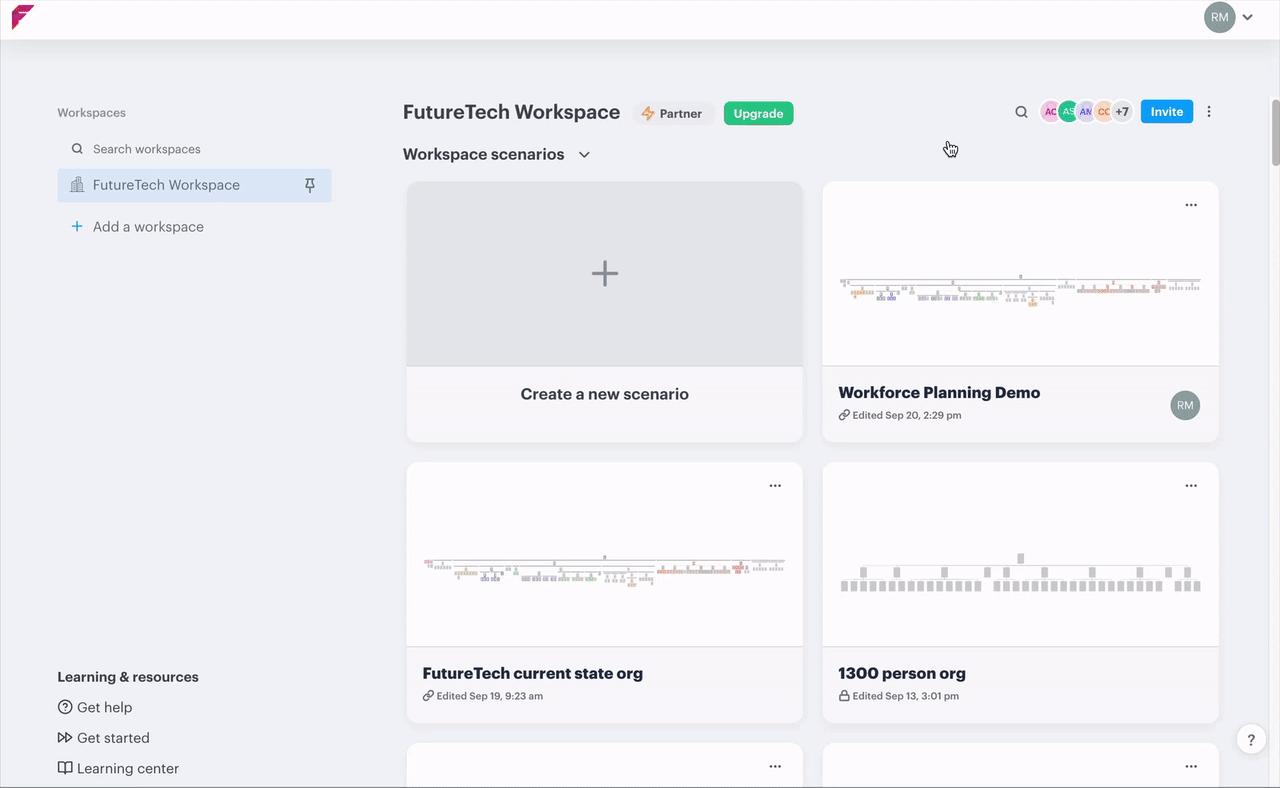The image size is (1280, 788).
Task: Open the RM user account dropdown
Action: 1230,17
